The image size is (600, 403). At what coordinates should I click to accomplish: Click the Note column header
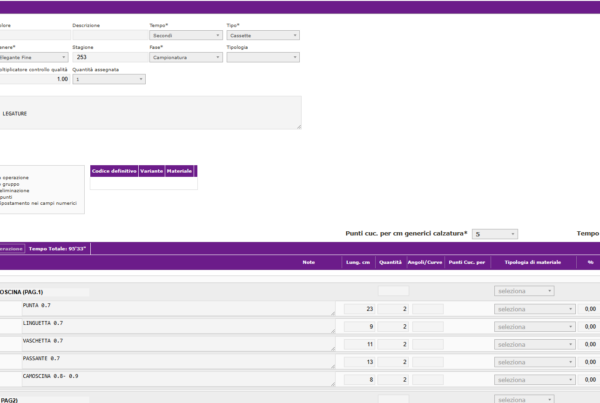point(309,262)
